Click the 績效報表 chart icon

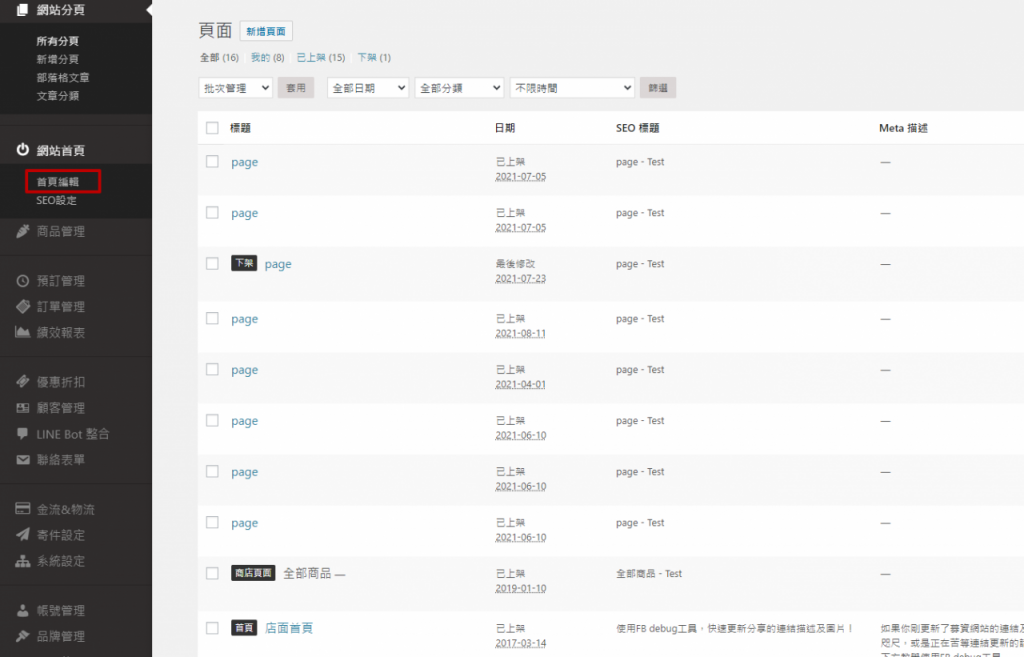pyautogui.click(x=23, y=332)
